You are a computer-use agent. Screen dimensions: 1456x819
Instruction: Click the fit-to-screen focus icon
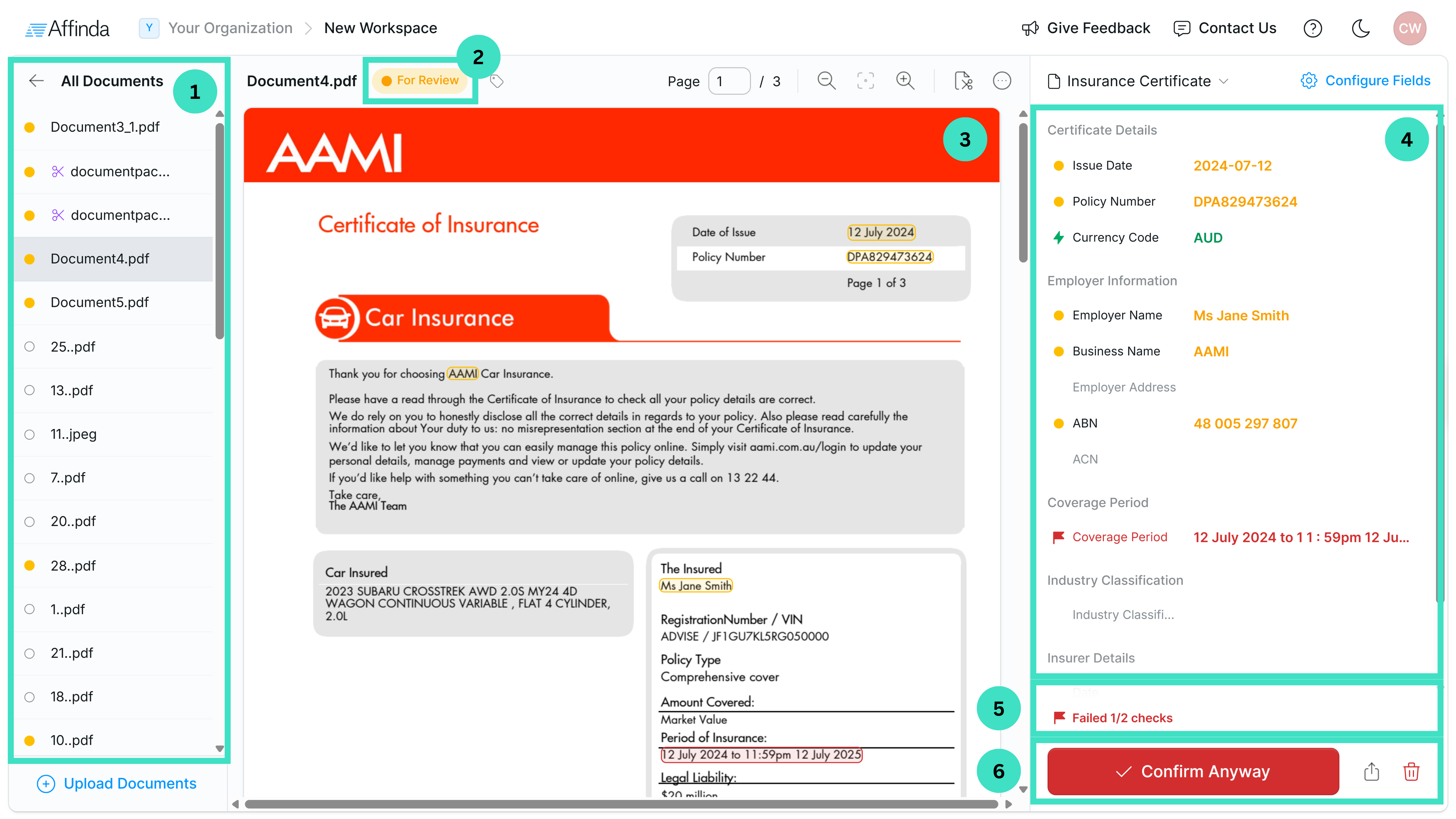point(865,81)
